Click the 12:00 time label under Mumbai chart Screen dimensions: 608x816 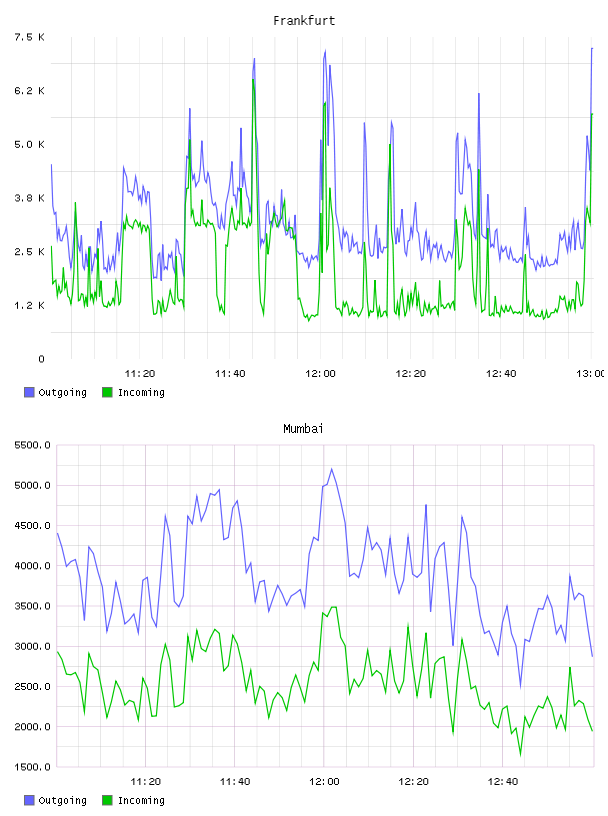click(324, 781)
